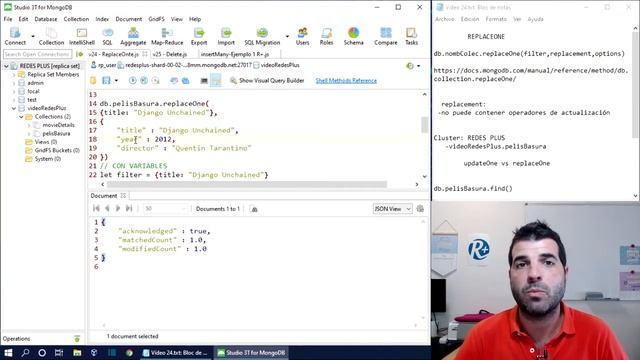Open Connect dropdown arrow
Screen dimensions: 640x360
pos(33,36)
